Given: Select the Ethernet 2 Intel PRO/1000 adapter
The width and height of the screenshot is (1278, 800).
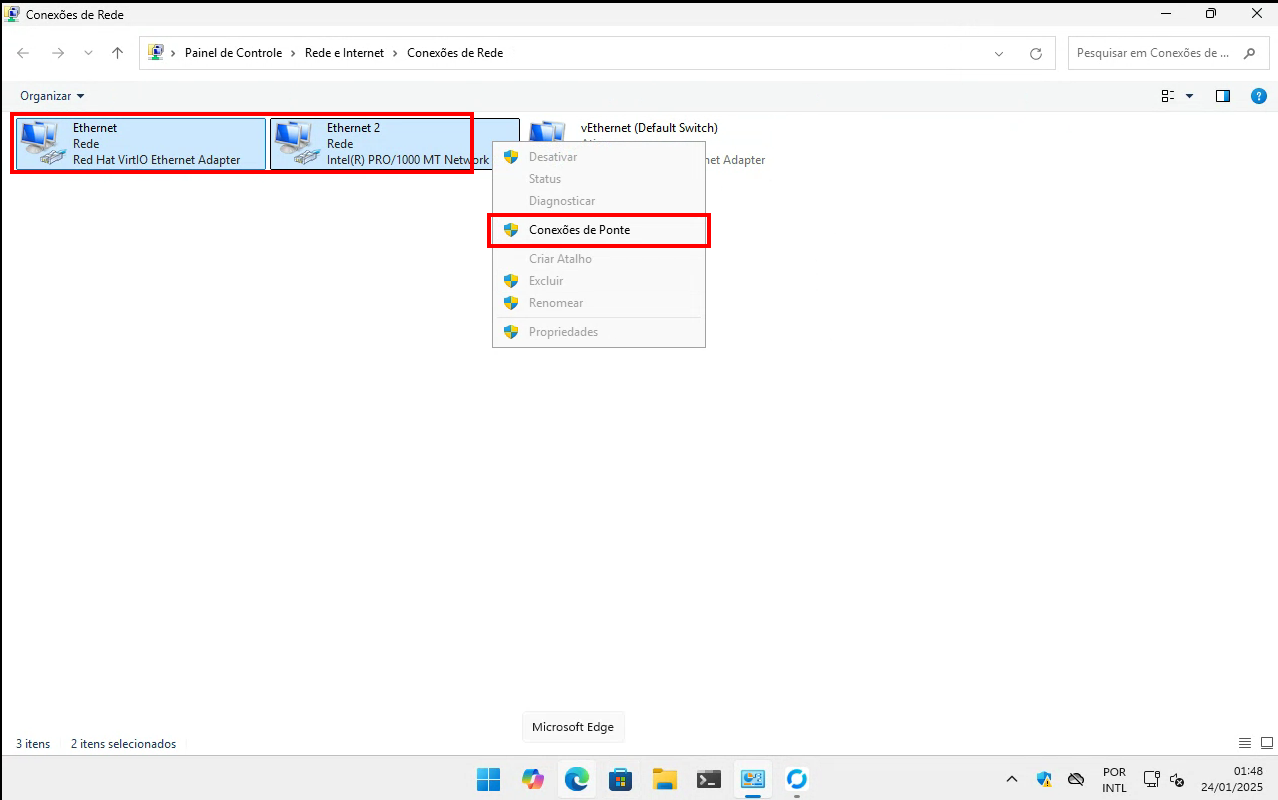Looking at the screenshot, I should tap(380, 144).
